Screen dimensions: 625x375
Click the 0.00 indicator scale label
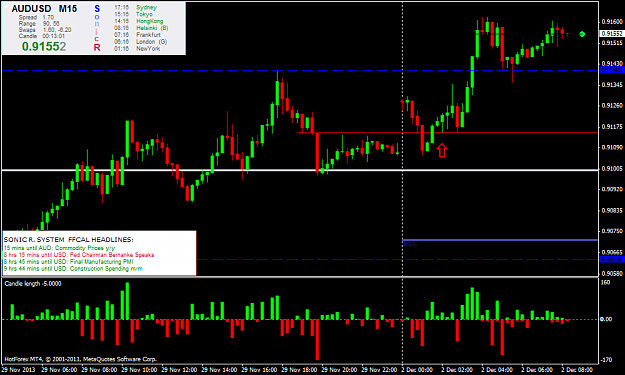[606, 319]
